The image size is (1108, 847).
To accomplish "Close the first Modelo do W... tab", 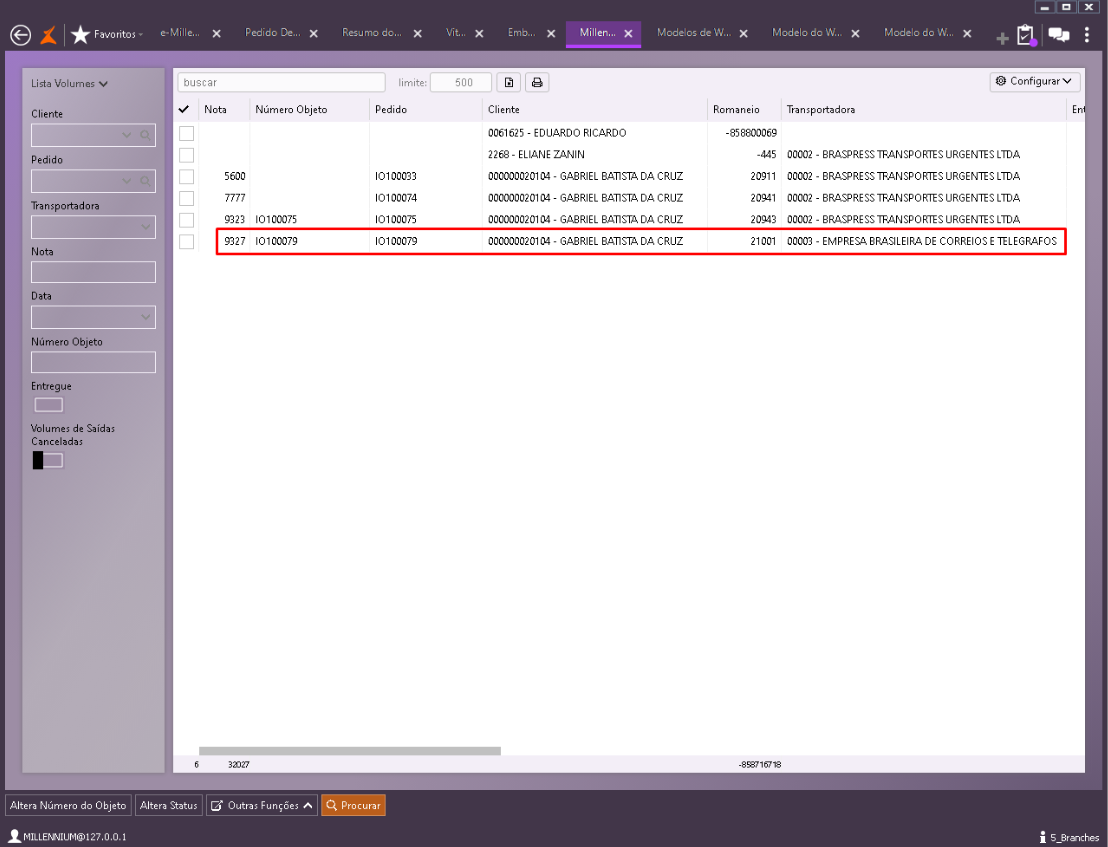I will (855, 33).
